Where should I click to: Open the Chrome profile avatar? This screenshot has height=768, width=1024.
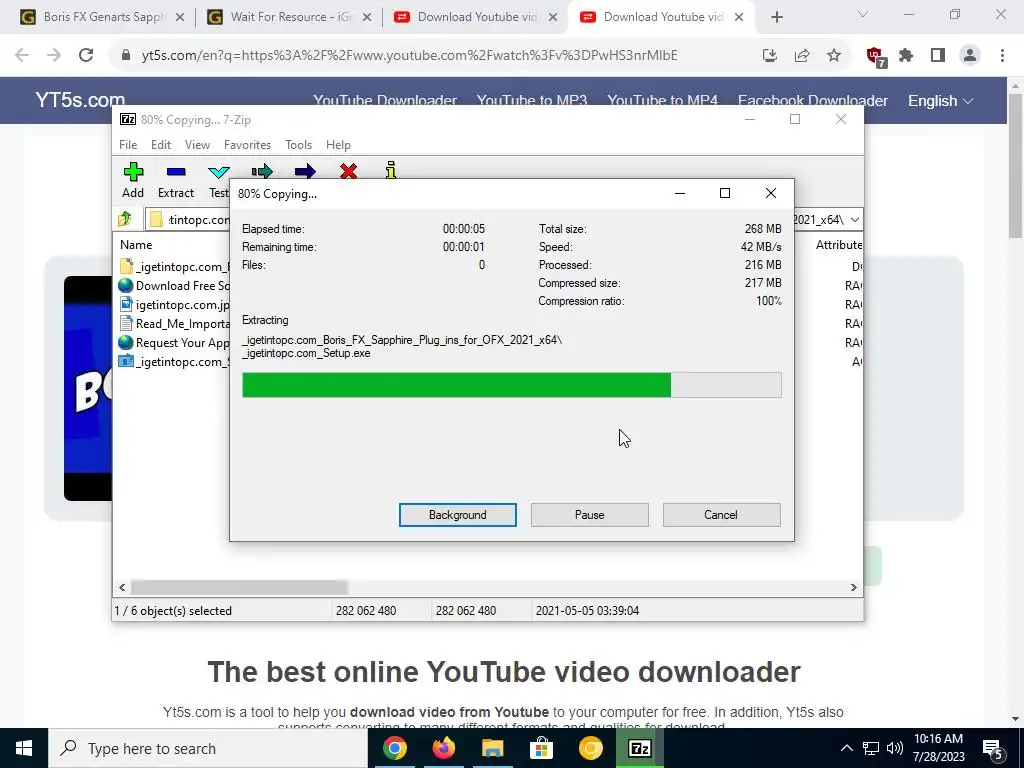coord(970,56)
